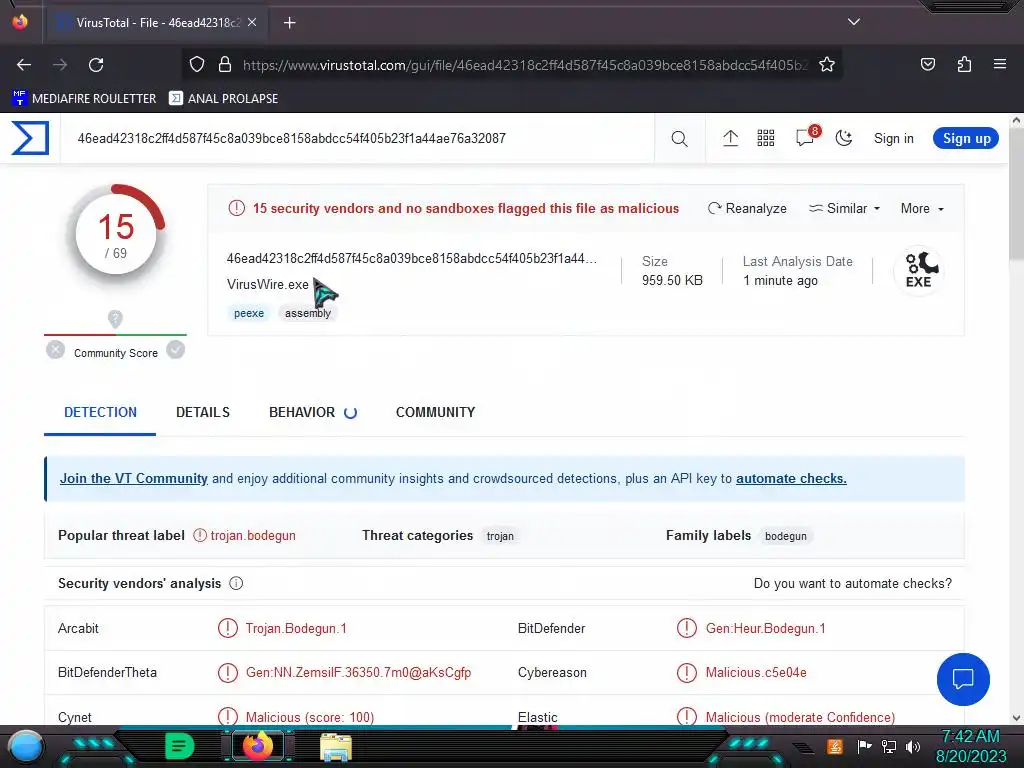Open the blue chat bubble button
This screenshot has height=768, width=1024.
(x=963, y=679)
